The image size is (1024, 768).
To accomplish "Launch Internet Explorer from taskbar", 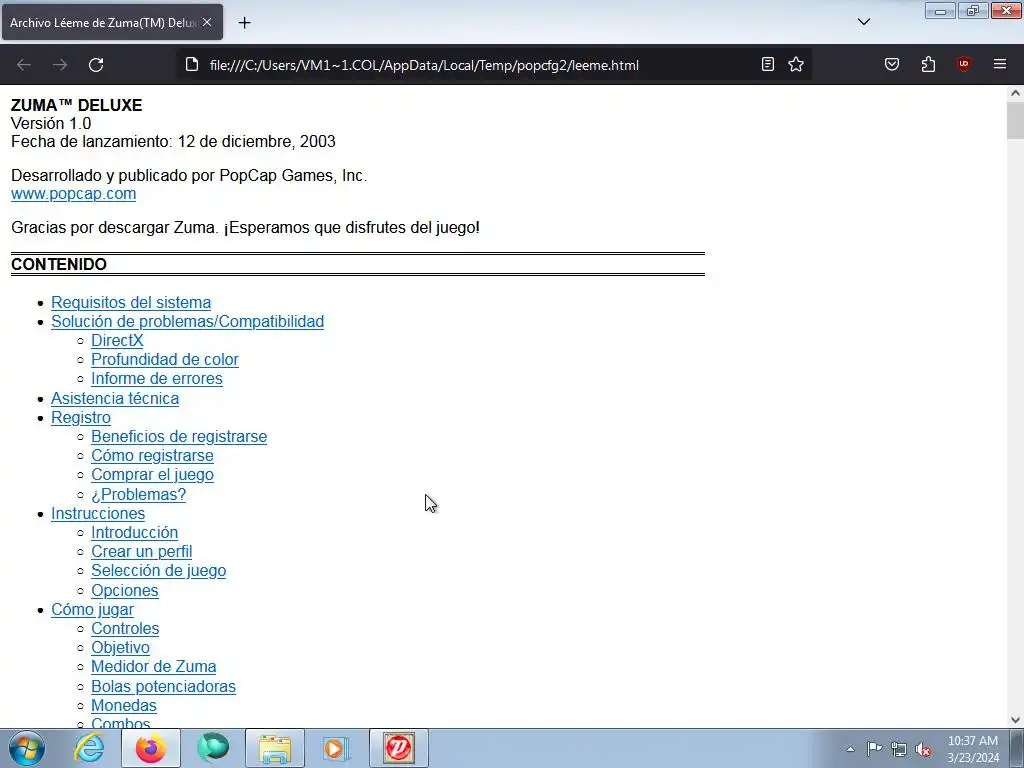I will (89, 748).
